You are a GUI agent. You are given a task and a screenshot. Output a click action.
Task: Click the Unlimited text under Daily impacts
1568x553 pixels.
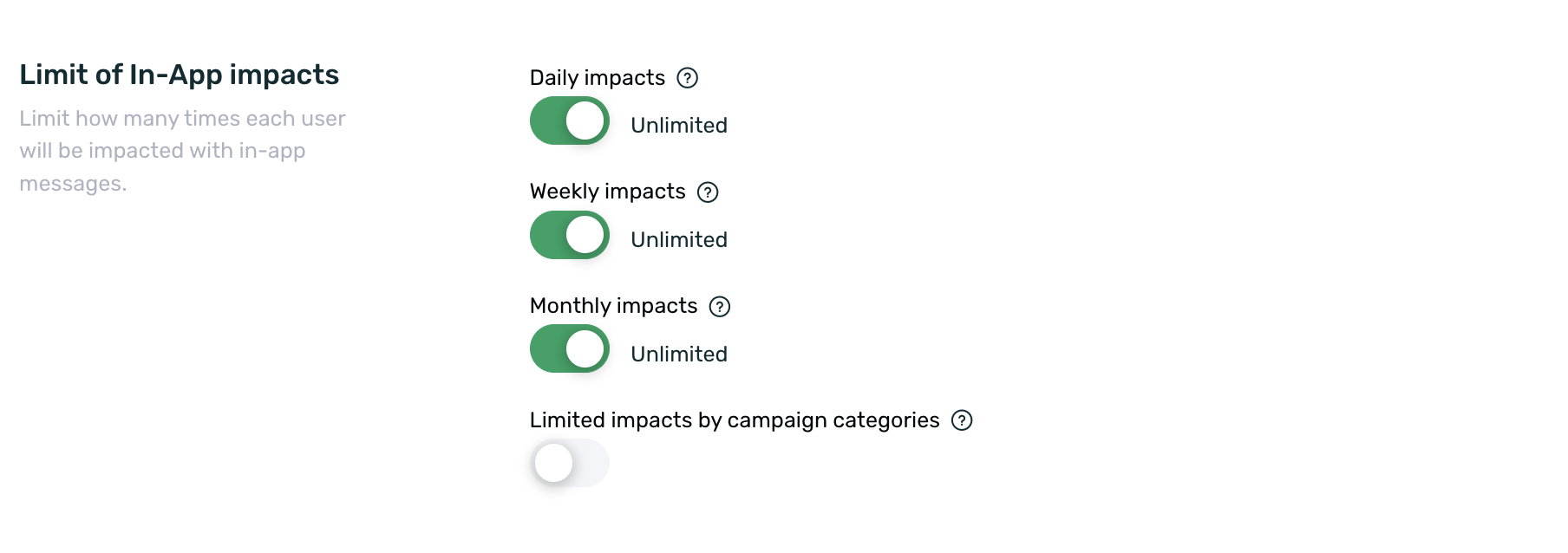[678, 126]
